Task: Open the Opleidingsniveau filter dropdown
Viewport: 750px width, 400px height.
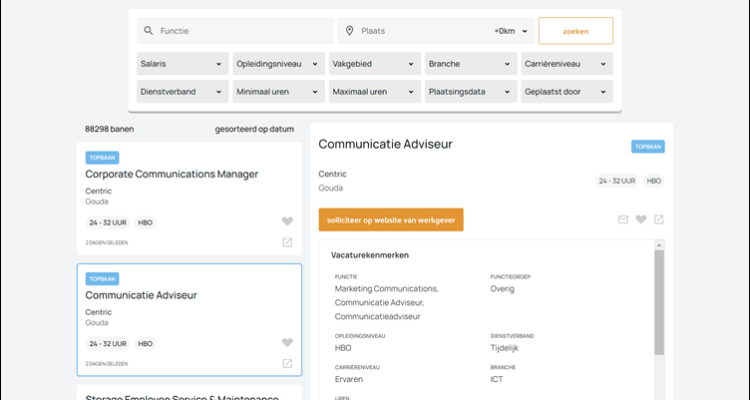Action: pos(277,64)
